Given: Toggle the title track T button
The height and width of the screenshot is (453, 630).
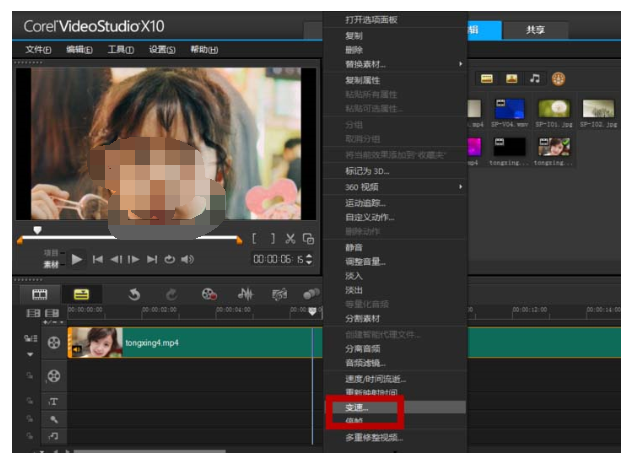Looking at the screenshot, I should [x=53, y=402].
